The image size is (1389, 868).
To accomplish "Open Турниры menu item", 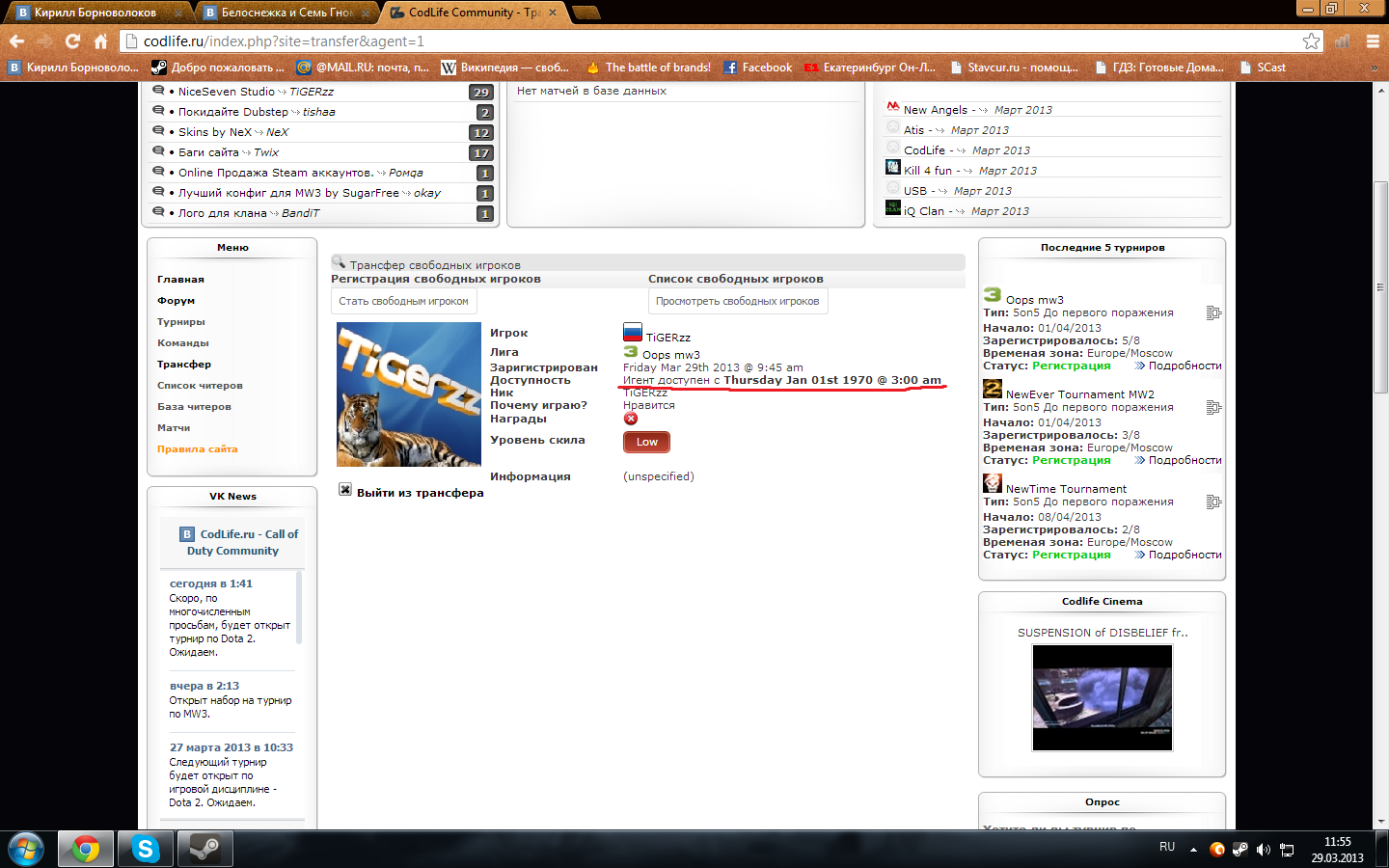I will [181, 322].
